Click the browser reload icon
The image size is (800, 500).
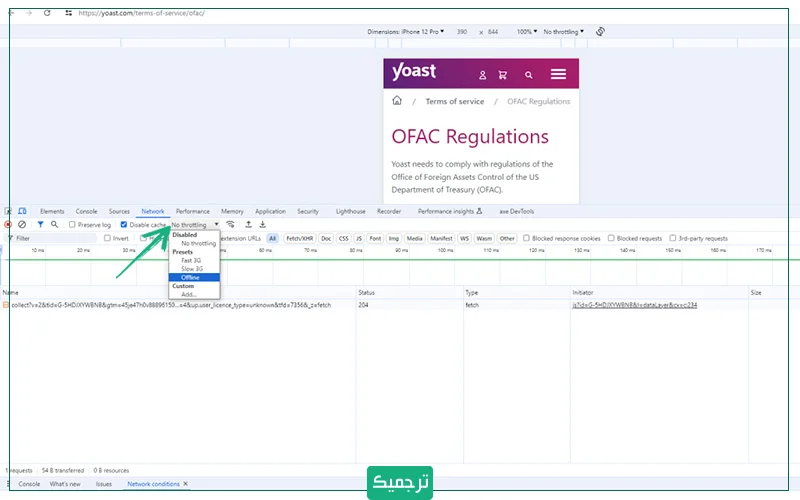[x=47, y=13]
